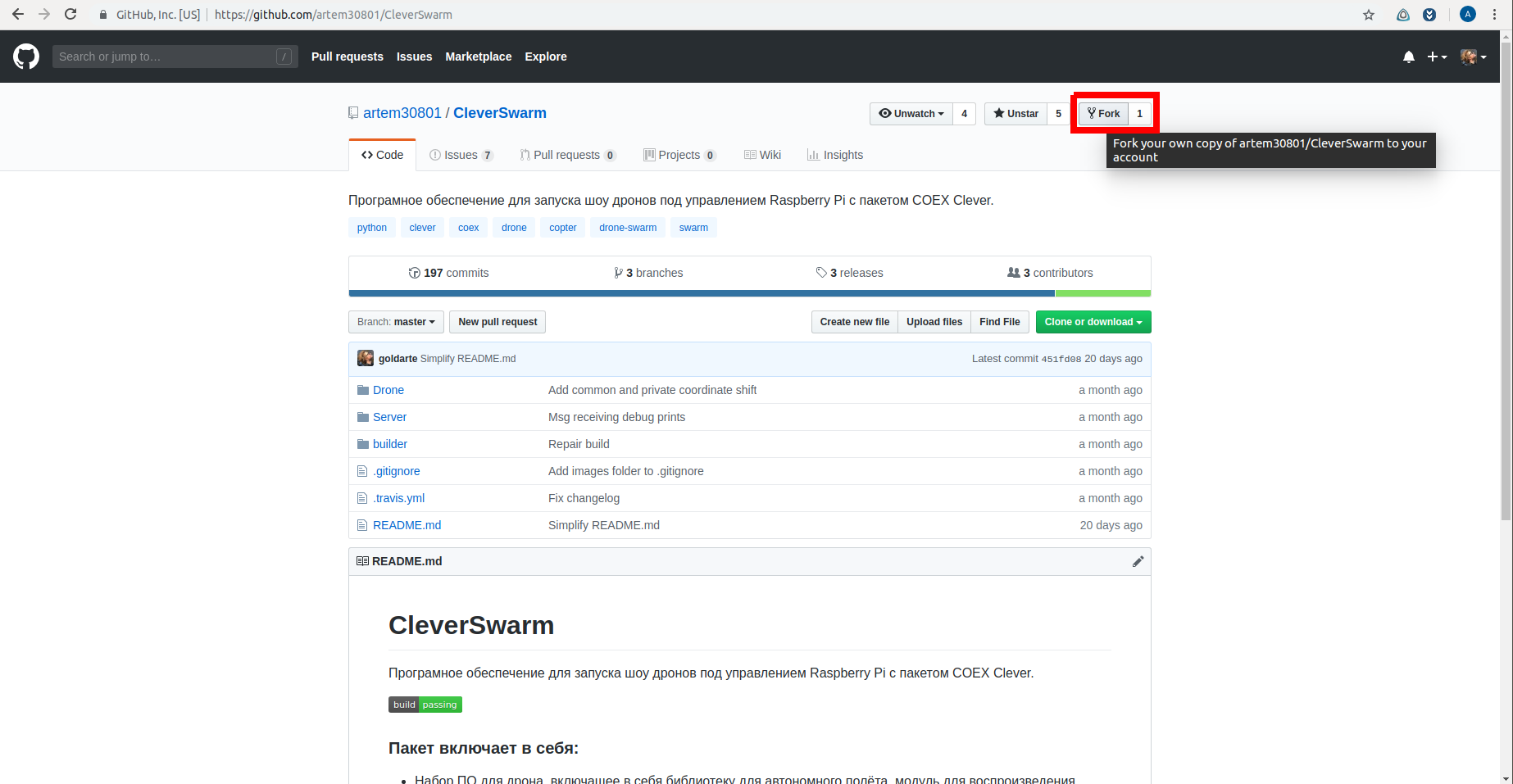This screenshot has height=784, width=1513.
Task: Open goldarte's avatar next to commit
Action: (x=366, y=359)
